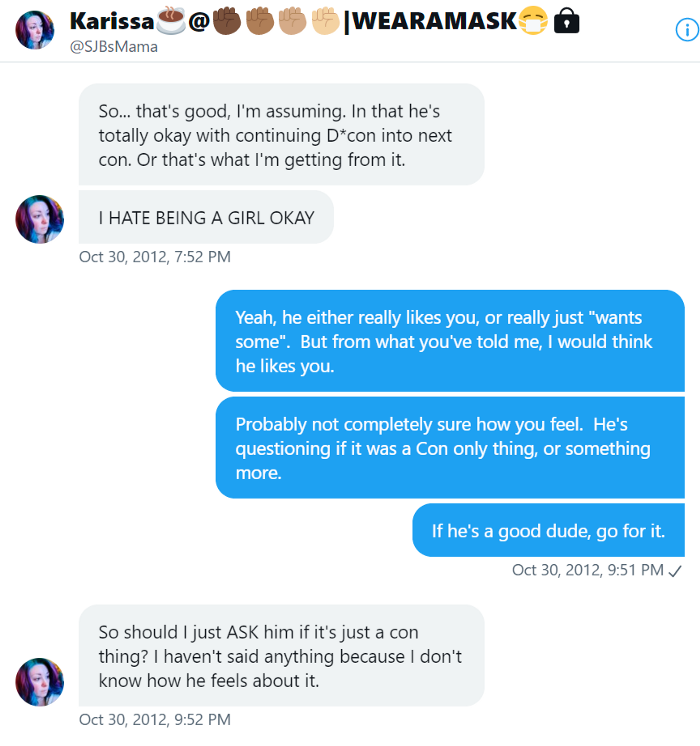Click the "So... that's good, I'm assuming" message
The height and width of the screenshot is (746, 700).
(x=281, y=134)
